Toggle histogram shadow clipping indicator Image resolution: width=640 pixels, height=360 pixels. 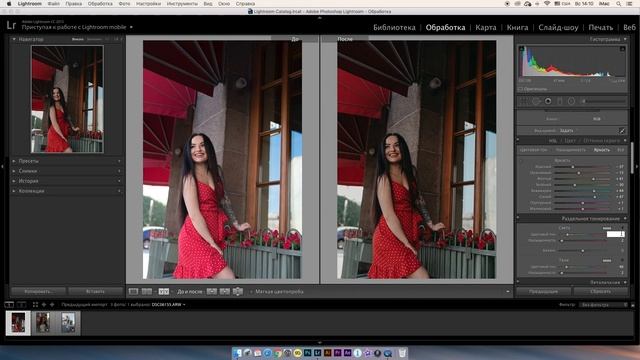tap(521, 49)
